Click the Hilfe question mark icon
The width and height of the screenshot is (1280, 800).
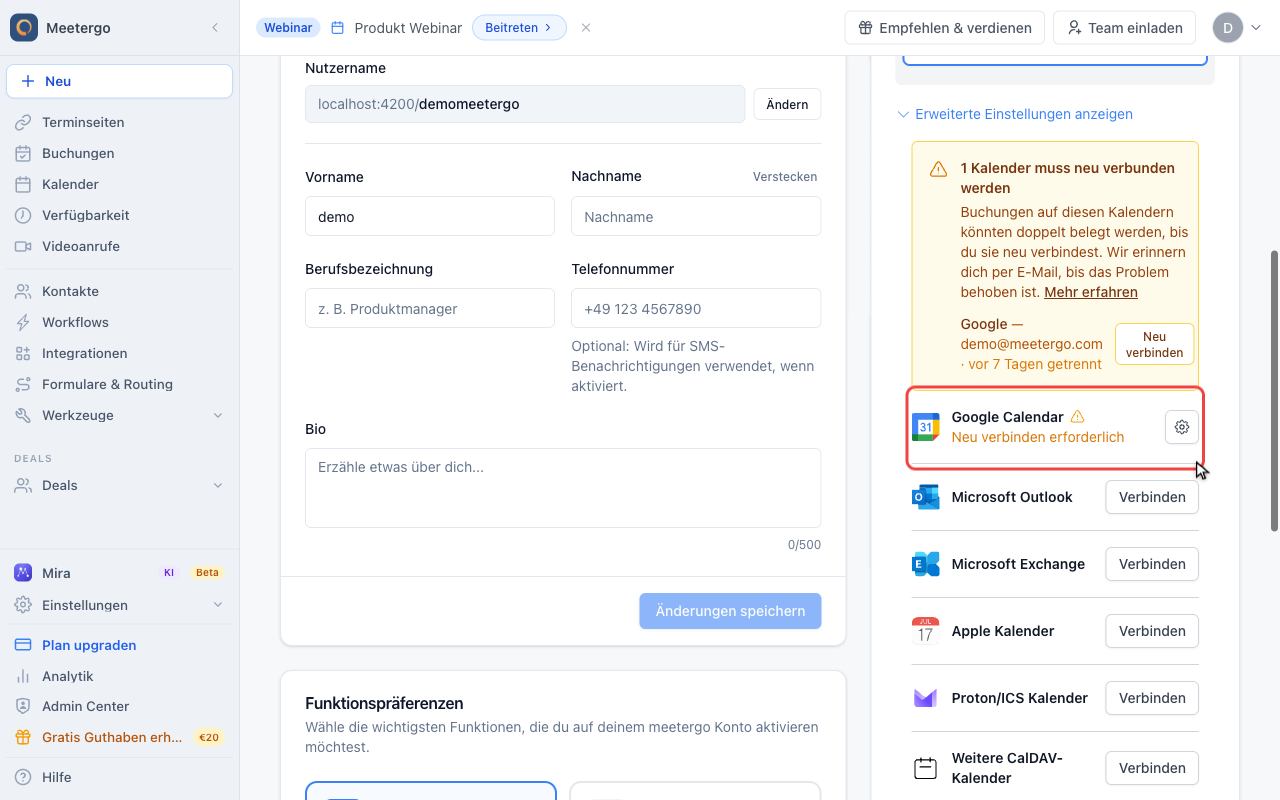click(x=23, y=777)
